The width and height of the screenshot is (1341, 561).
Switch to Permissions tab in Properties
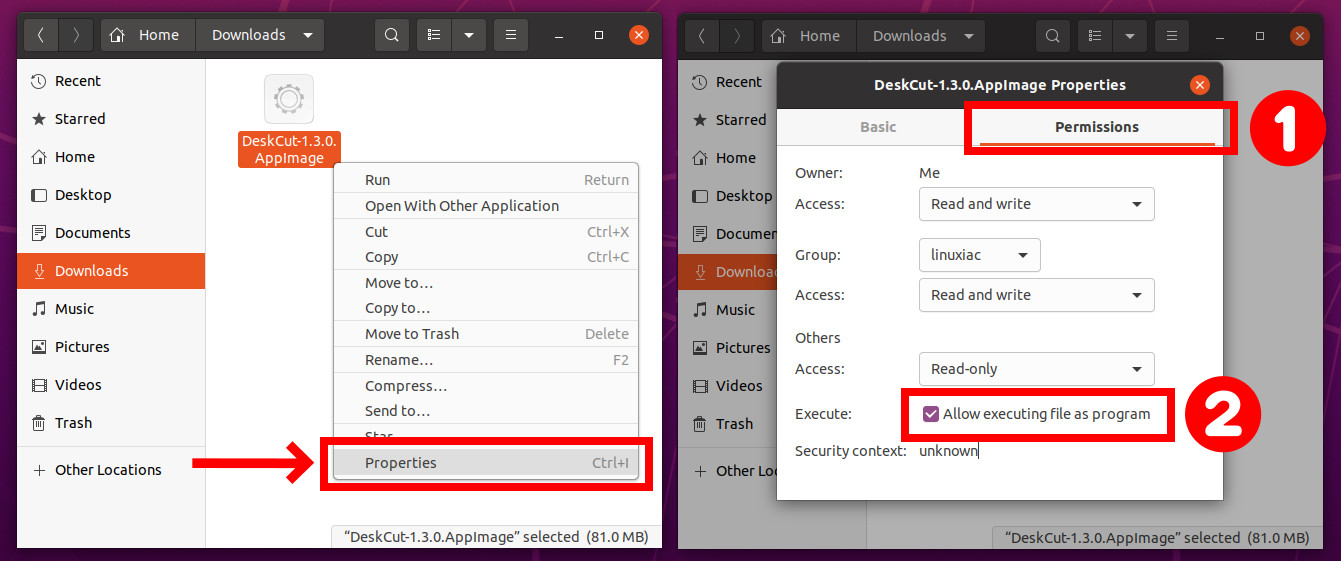[1097, 127]
